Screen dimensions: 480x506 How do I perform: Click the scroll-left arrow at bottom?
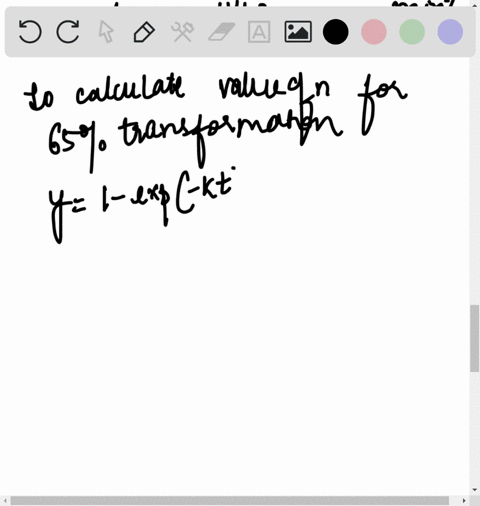click(5, 500)
